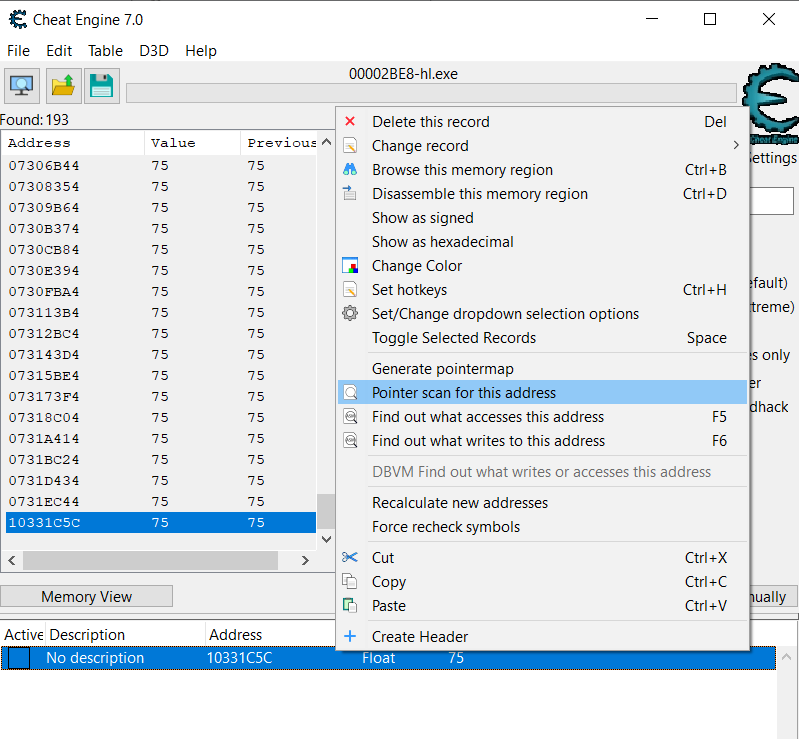
Task: Click the No description cell
Action: [x=95, y=657]
